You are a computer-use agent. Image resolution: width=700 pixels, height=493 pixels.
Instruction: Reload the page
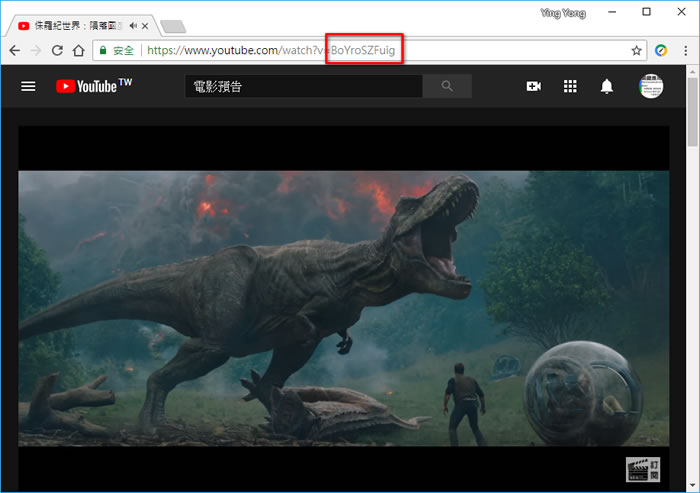(x=57, y=50)
